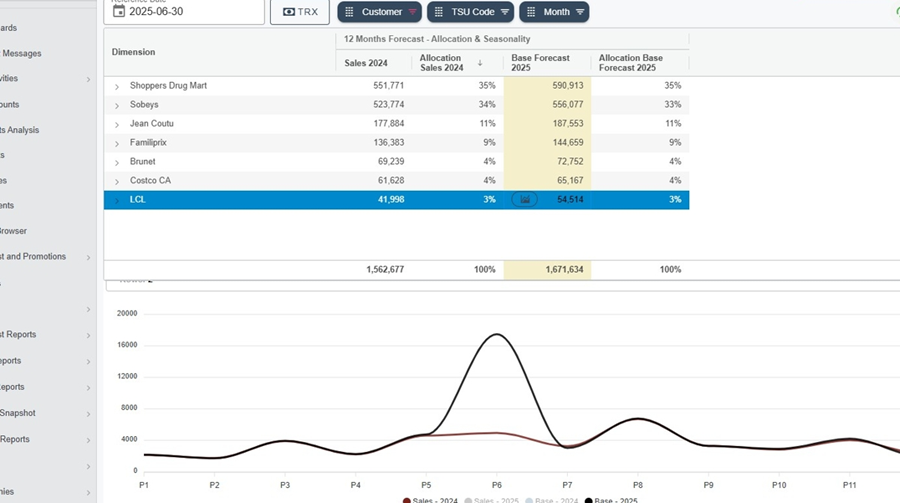Open the Customer dimension chip grid icon
The width and height of the screenshot is (900, 503).
coord(349,12)
